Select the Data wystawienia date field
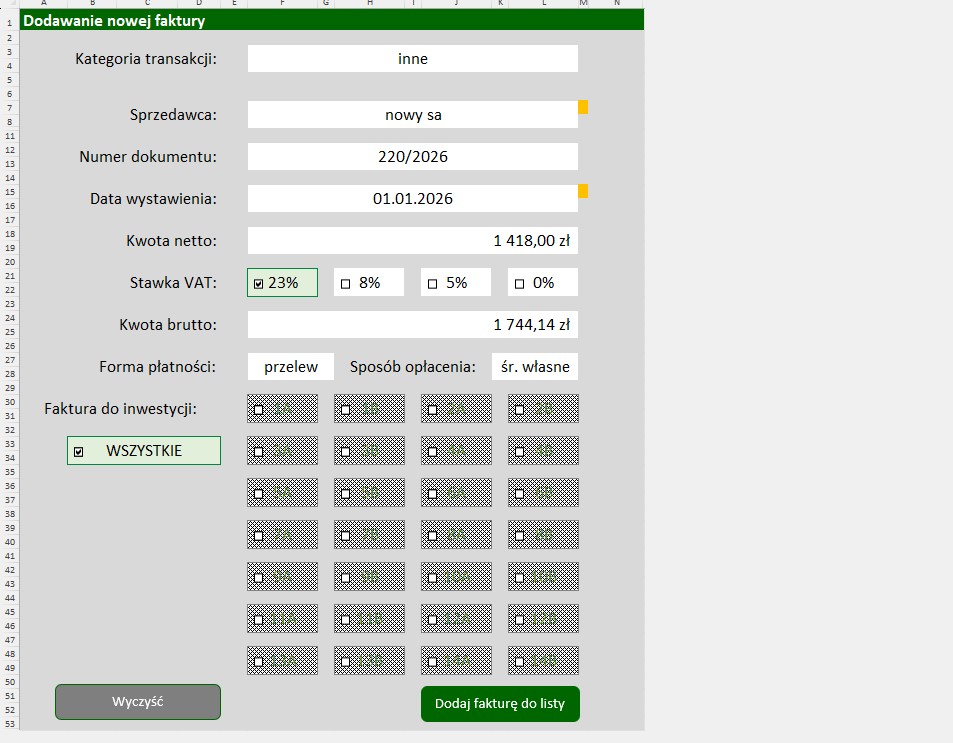953x743 pixels. point(412,199)
